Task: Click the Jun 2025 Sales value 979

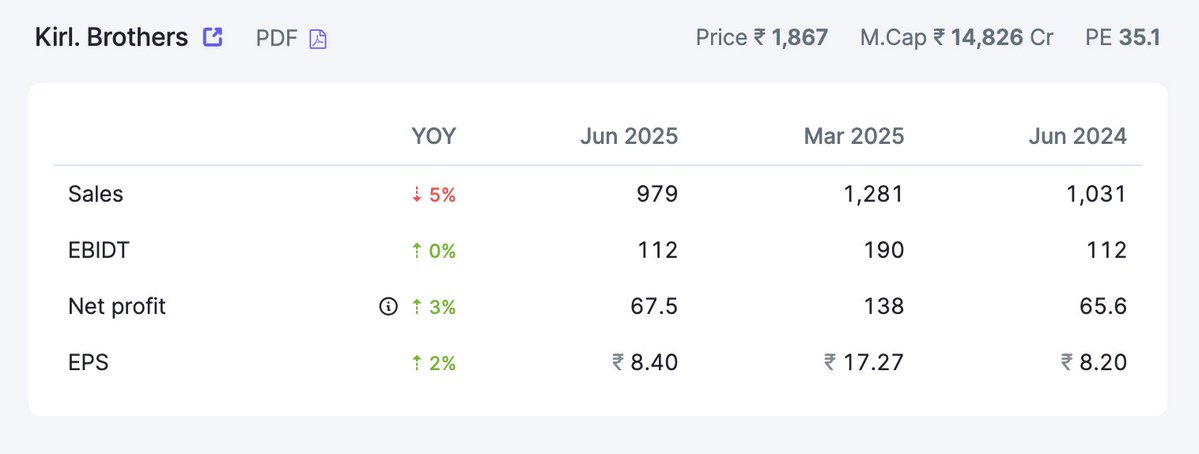Action: (x=658, y=194)
